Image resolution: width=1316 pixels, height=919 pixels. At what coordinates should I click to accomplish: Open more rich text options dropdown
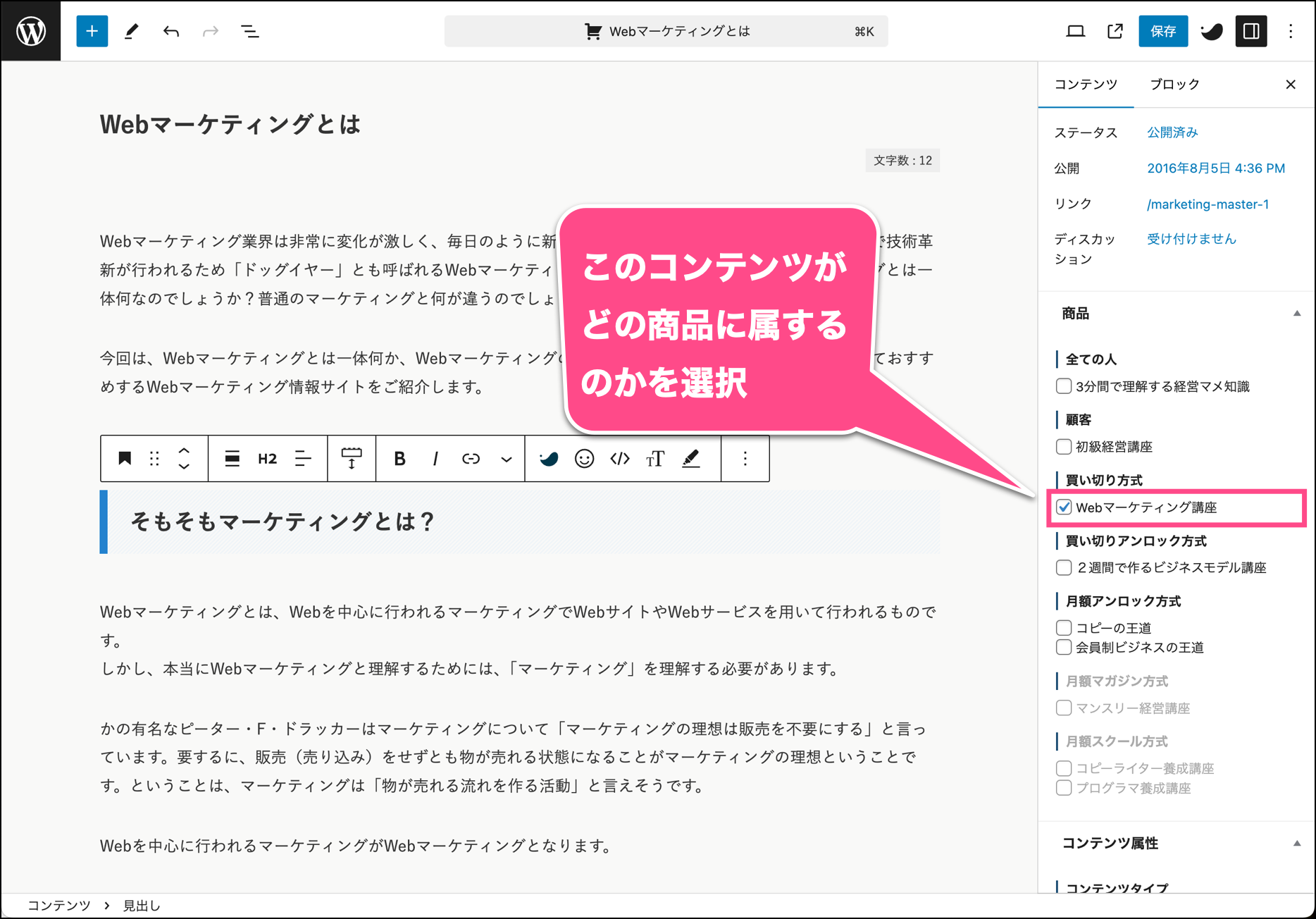[x=506, y=459]
